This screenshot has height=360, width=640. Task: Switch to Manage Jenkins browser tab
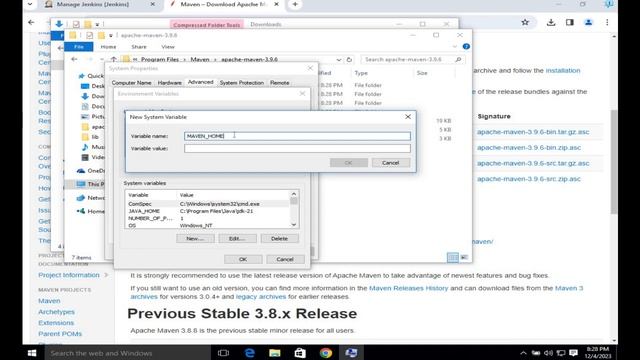(x=100, y=4)
